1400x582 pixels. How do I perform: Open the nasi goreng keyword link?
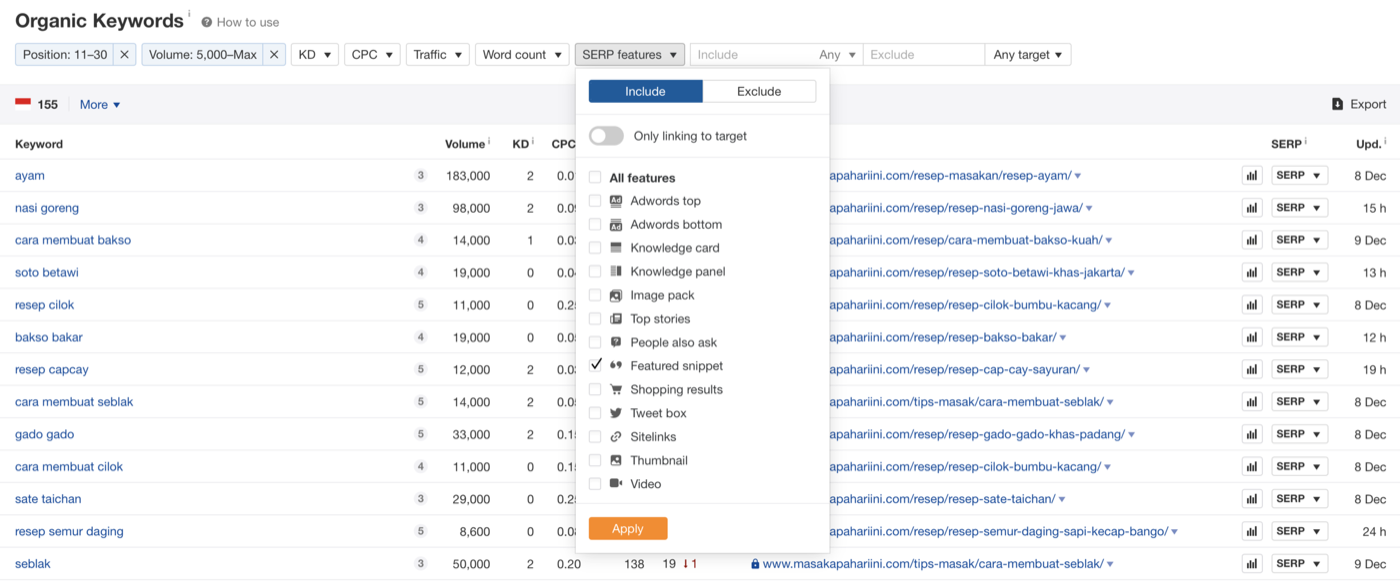point(47,208)
